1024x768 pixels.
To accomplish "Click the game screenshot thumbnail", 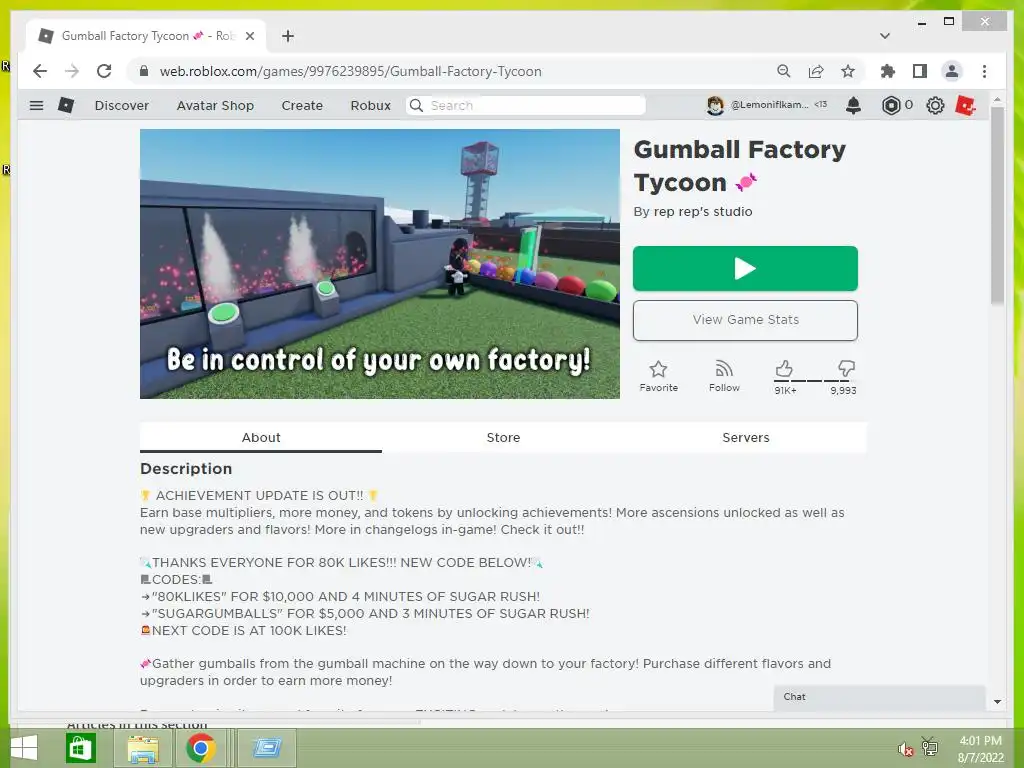I will click(x=379, y=264).
